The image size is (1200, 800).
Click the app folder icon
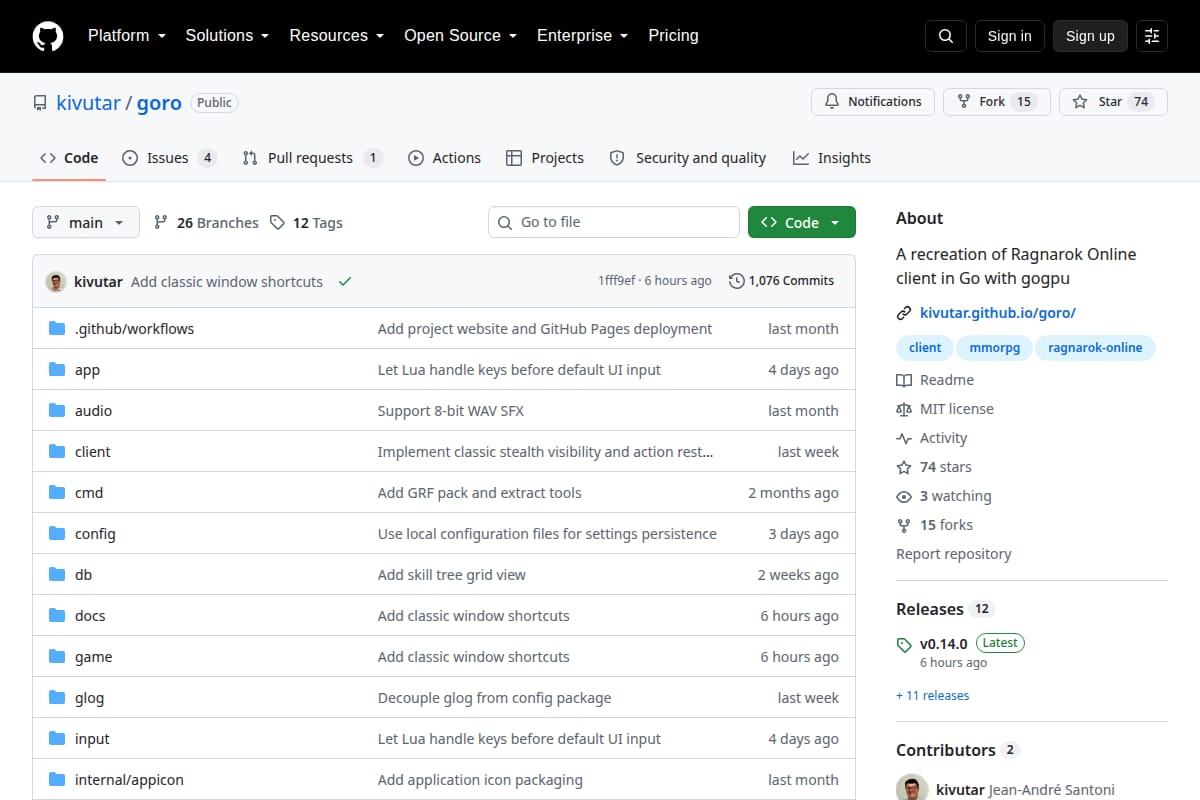(57, 370)
